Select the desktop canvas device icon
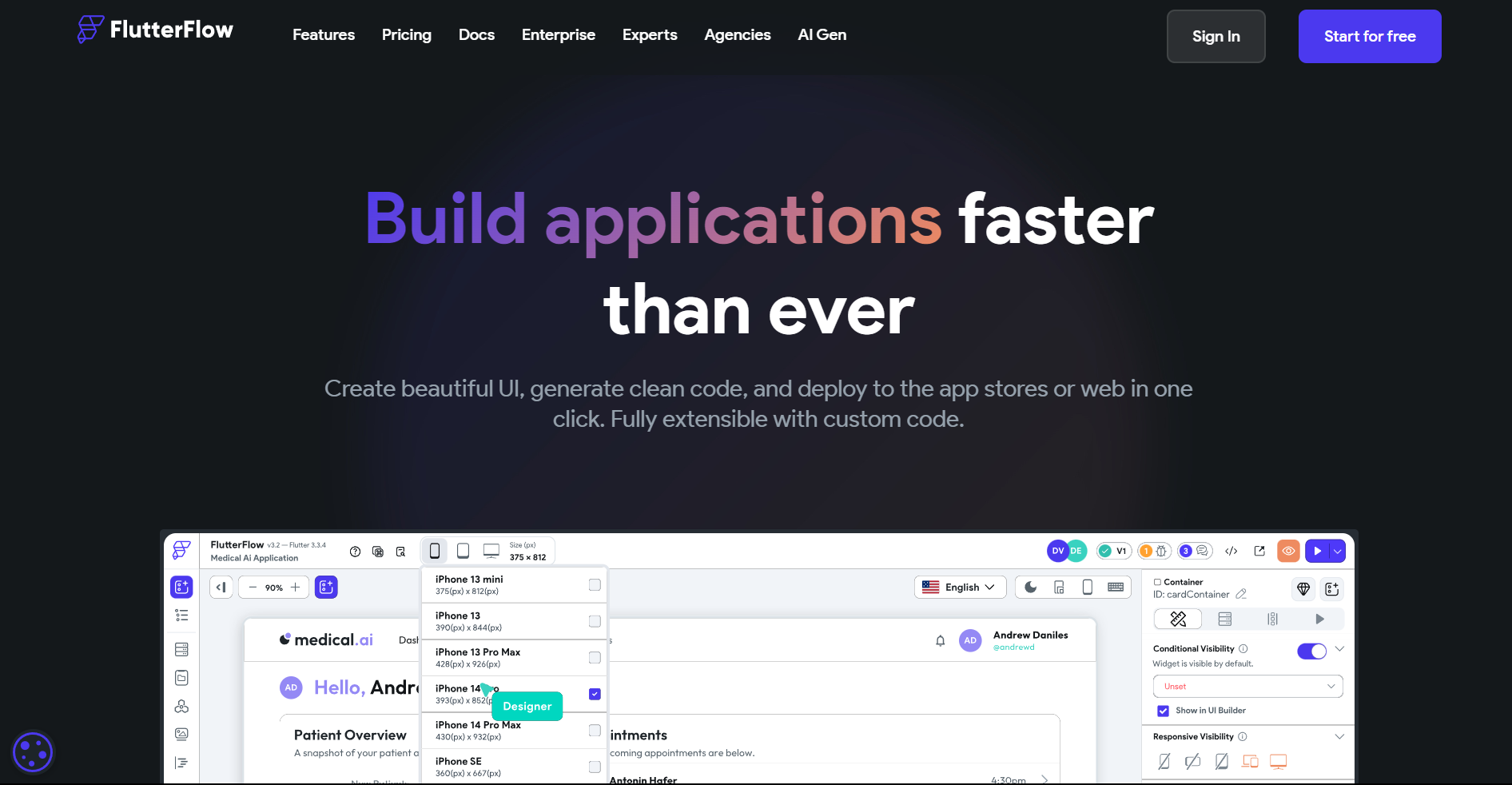1512x785 pixels. 491,551
